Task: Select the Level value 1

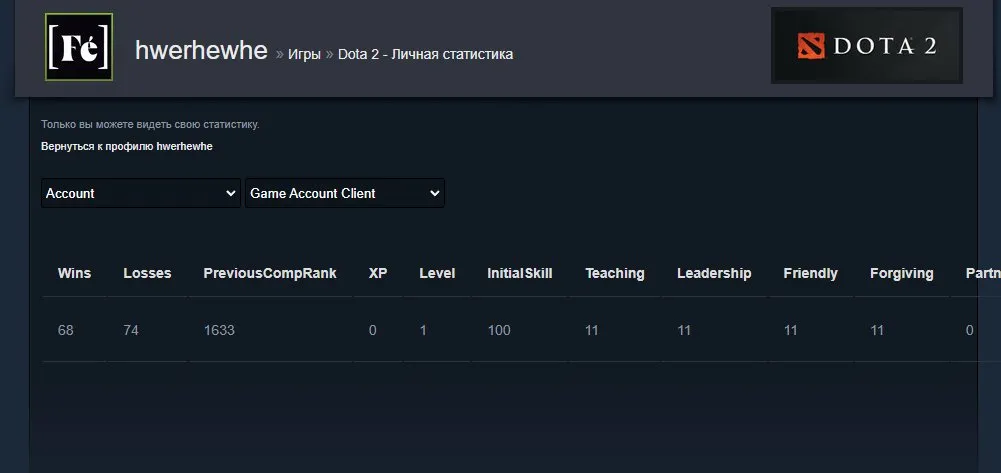Action: pyautogui.click(x=423, y=330)
